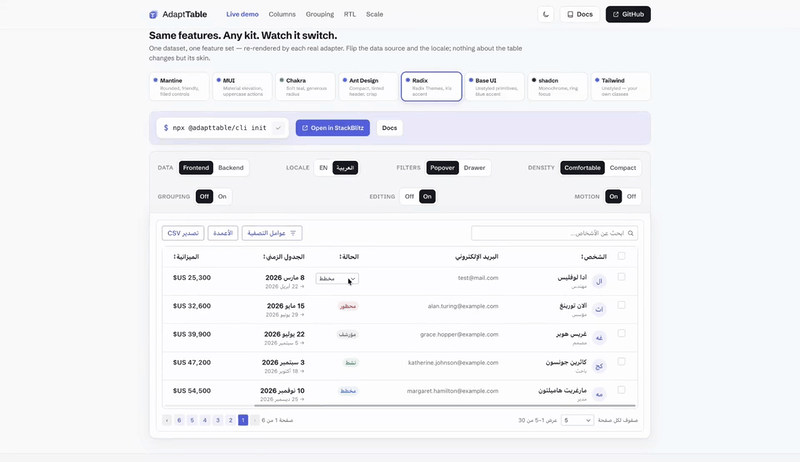Check the alan.turing row checkbox
Image resolution: width=800 pixels, height=462 pixels.
coord(621,305)
